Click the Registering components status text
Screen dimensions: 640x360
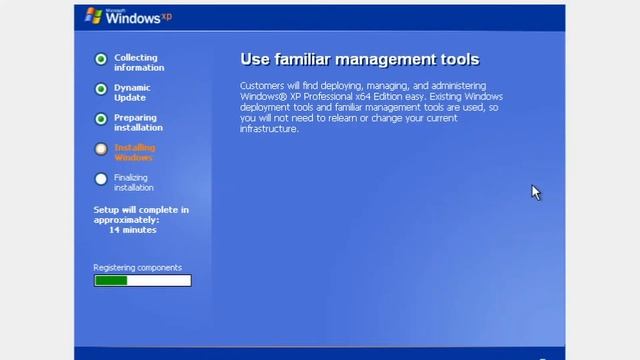point(138,268)
